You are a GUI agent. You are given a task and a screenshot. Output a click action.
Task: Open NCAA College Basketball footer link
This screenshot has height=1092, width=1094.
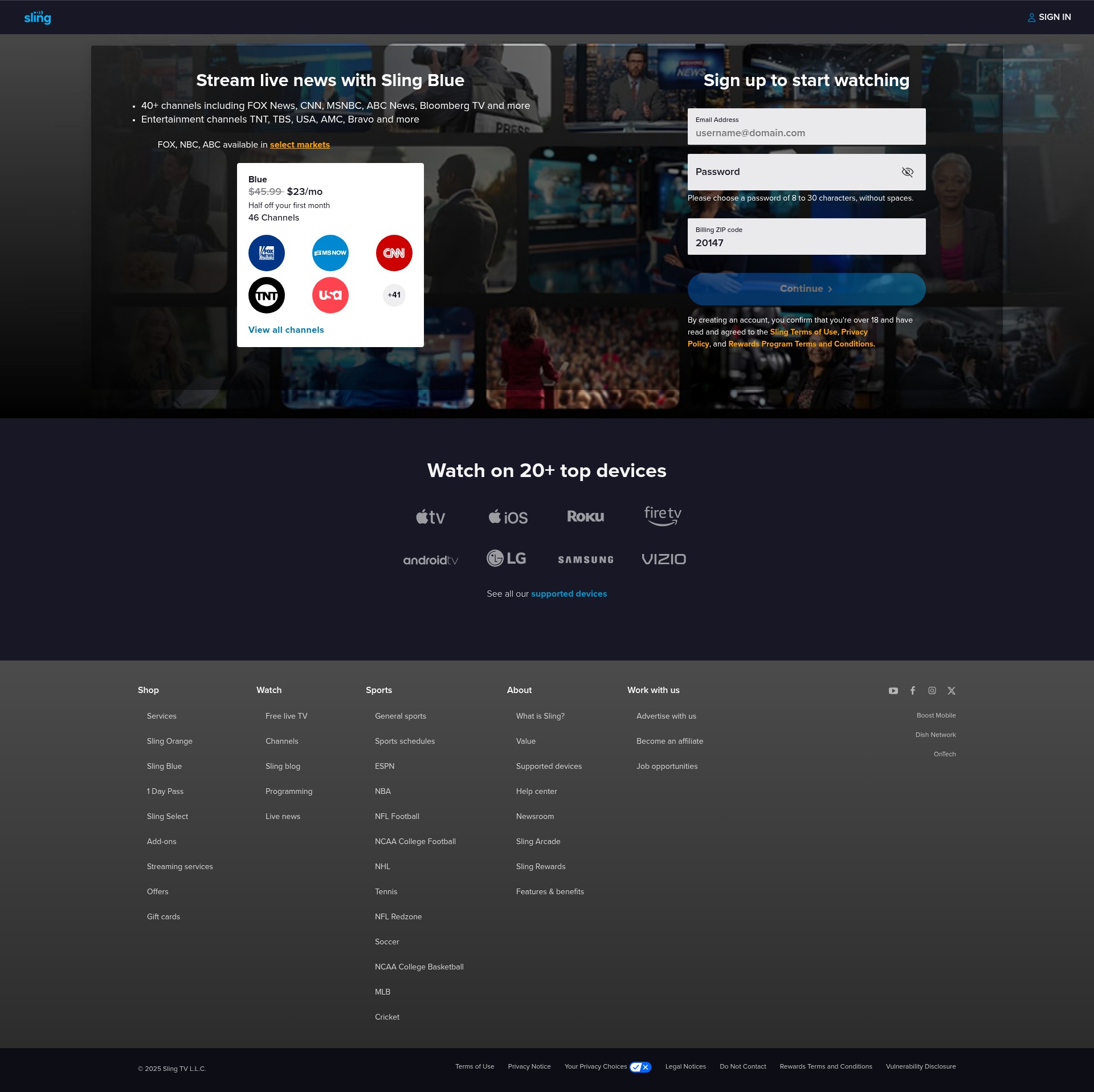coord(419,967)
